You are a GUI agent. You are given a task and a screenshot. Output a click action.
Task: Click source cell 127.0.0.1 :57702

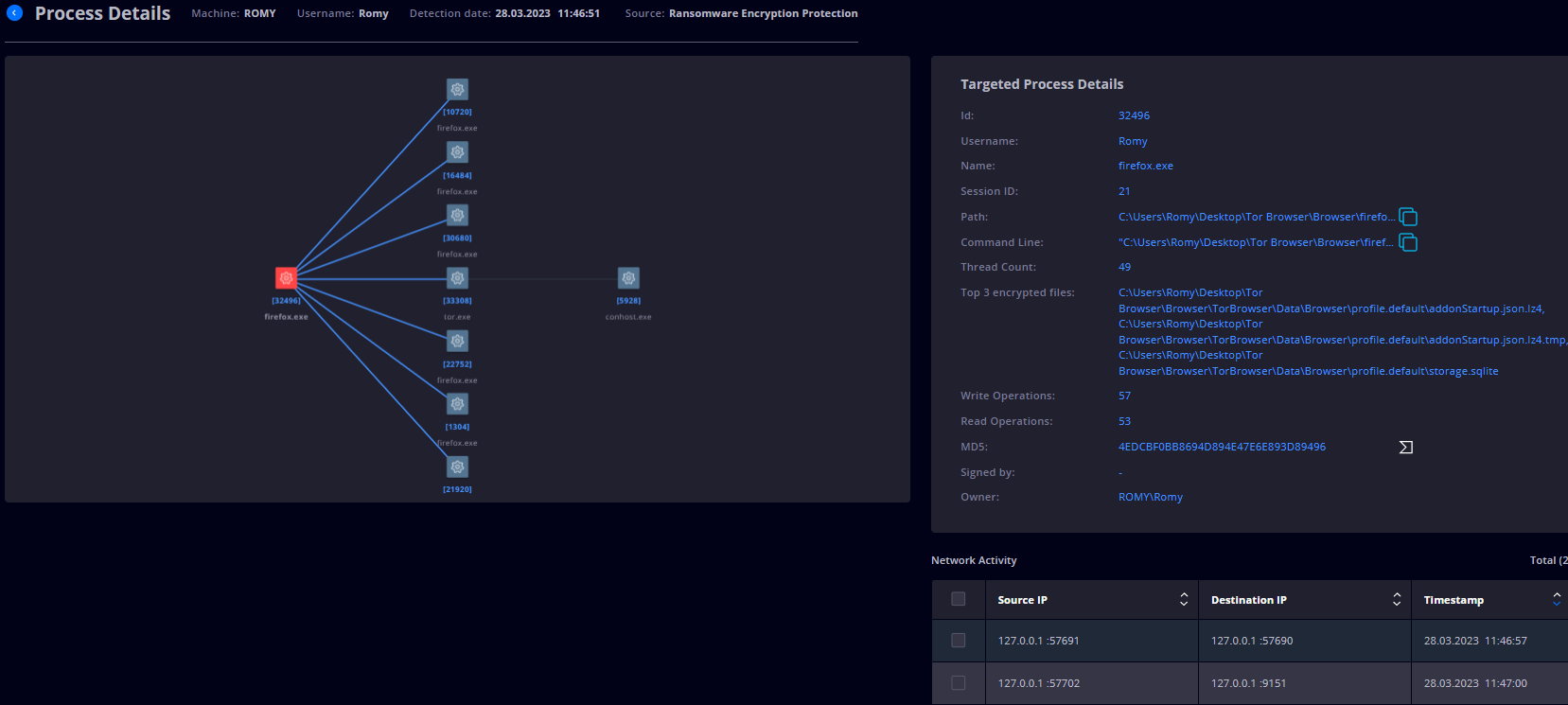pos(1038,683)
